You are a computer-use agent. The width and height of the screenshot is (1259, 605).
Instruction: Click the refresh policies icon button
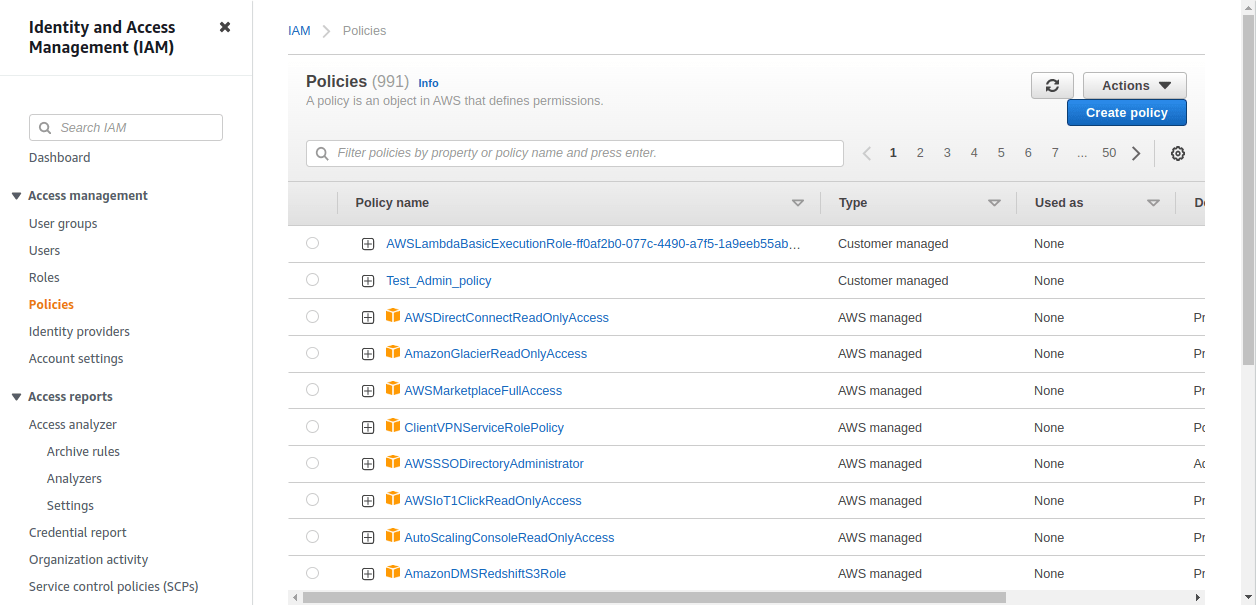click(x=1052, y=86)
